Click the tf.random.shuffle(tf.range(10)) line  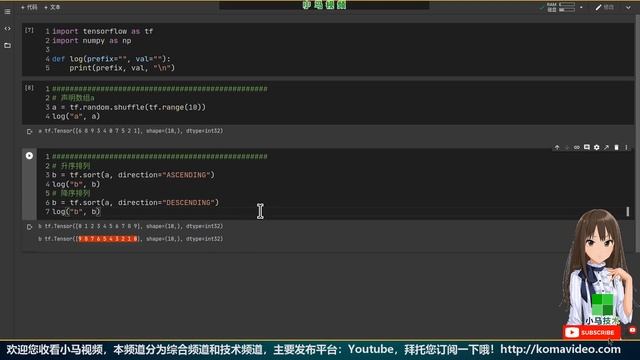[129, 107]
